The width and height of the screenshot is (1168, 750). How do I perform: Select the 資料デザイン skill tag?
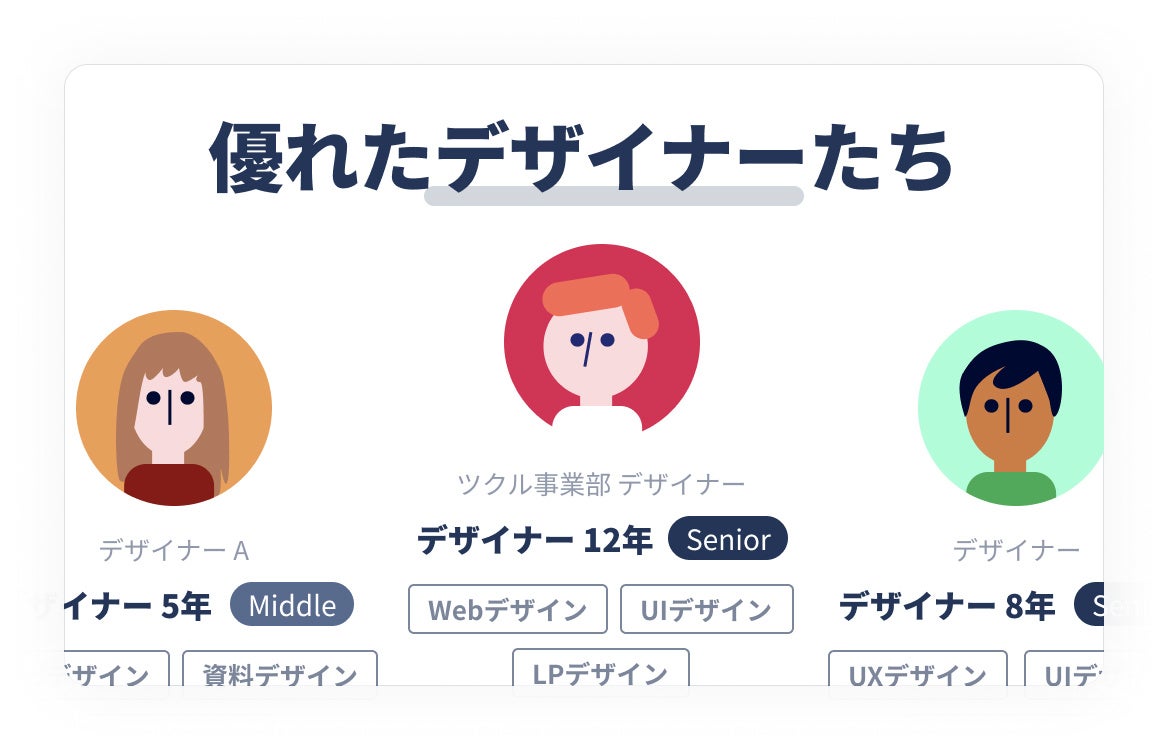279,674
